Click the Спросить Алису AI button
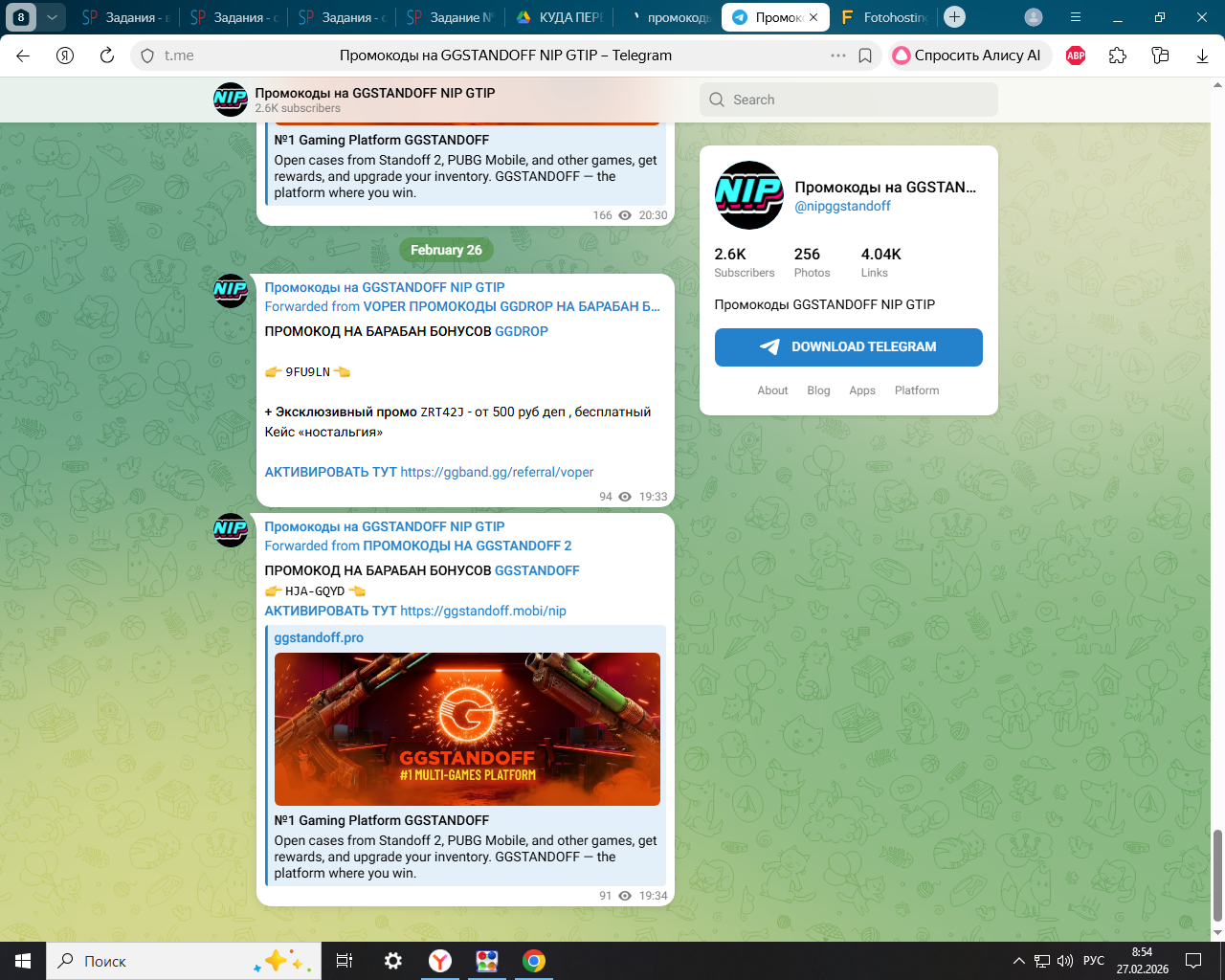Screen dimensions: 1225x980 (x=969, y=56)
